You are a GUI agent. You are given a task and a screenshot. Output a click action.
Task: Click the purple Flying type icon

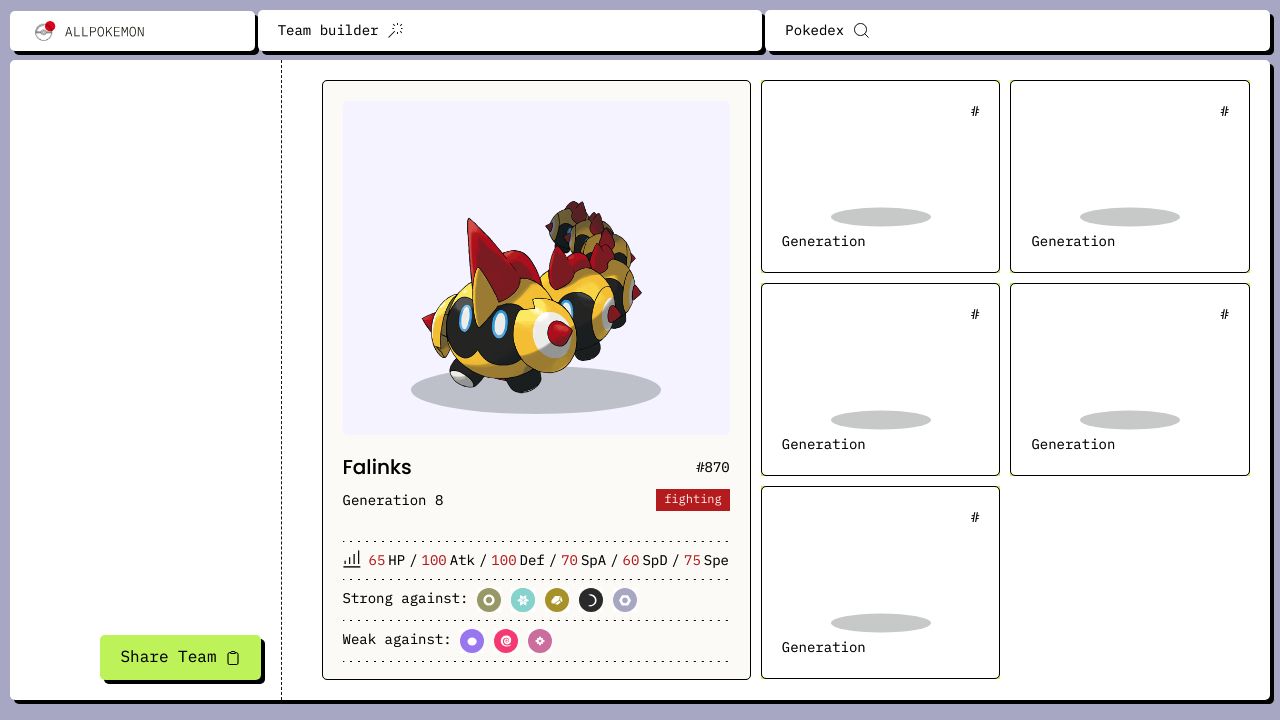click(472, 641)
